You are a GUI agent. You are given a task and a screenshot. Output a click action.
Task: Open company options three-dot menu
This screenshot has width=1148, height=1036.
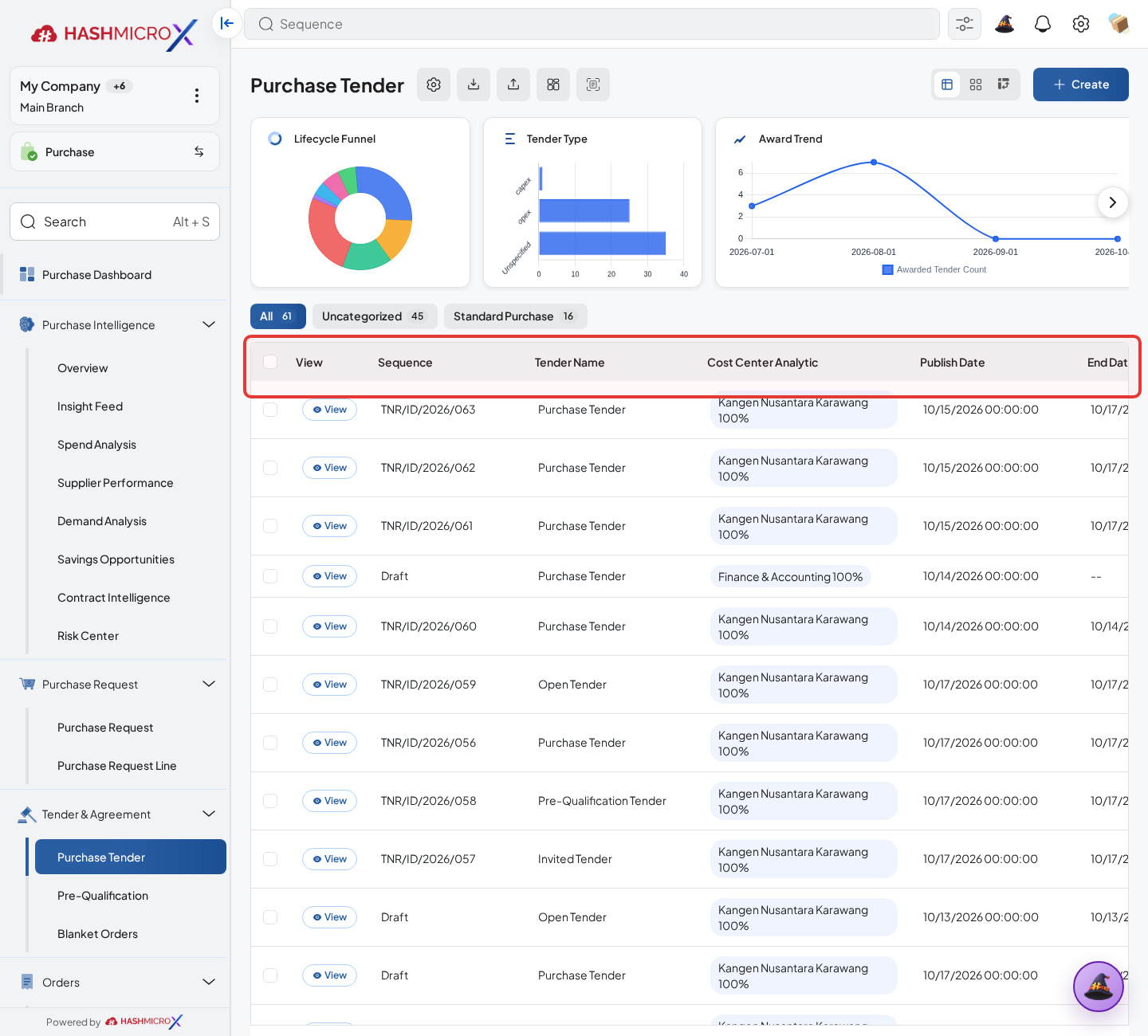click(197, 96)
